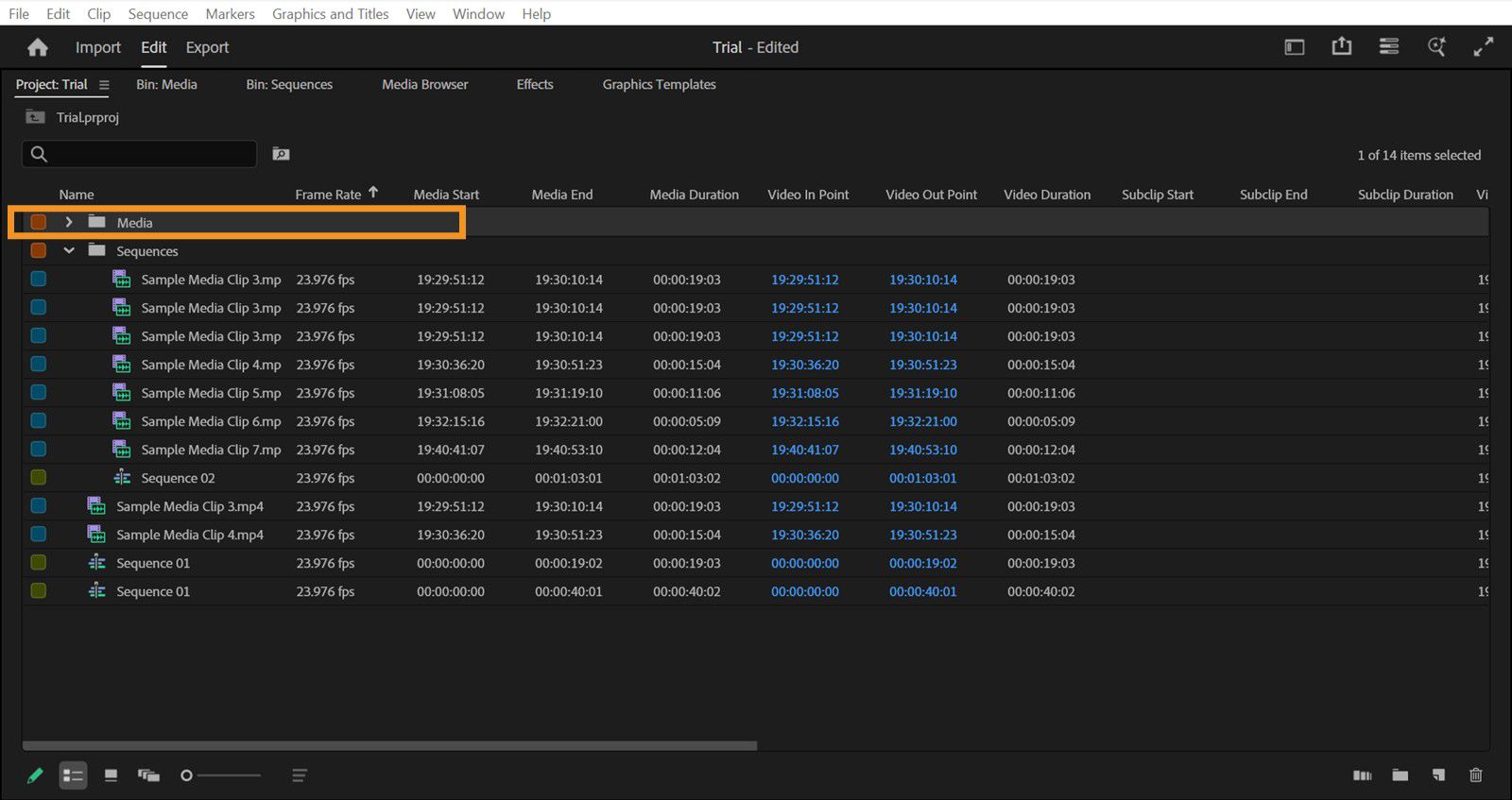Expand the Media bin
Viewport: 1512px width, 800px height.
tap(69, 223)
